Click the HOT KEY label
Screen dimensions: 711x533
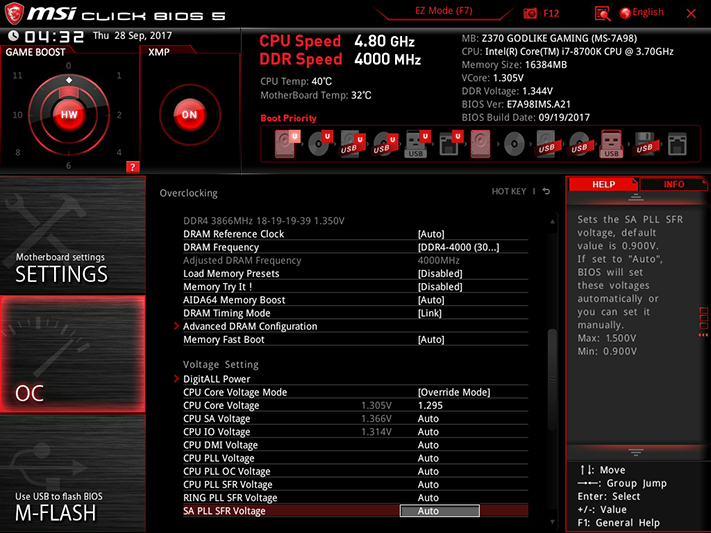pos(509,191)
